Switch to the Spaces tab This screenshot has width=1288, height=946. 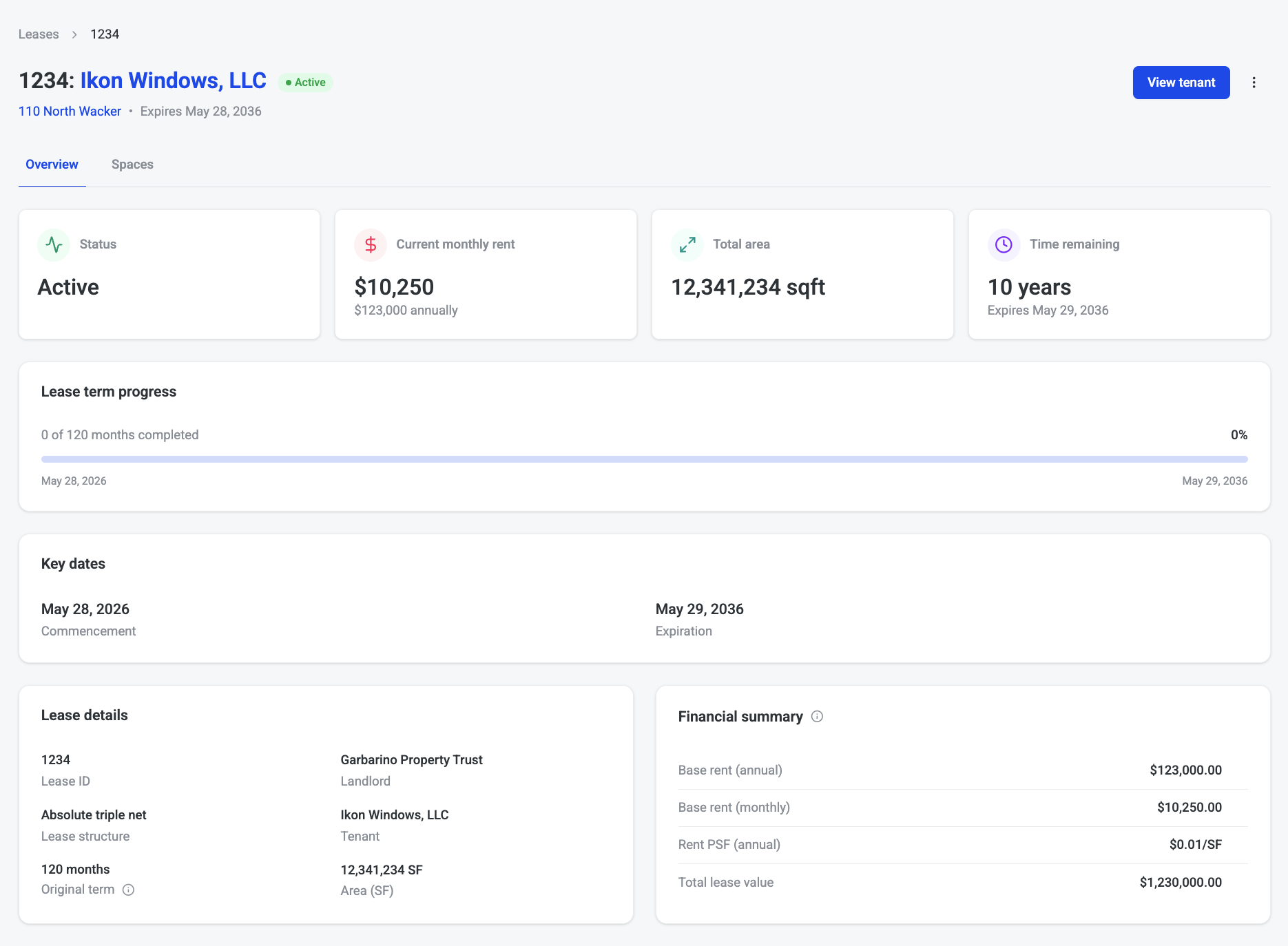click(x=132, y=165)
